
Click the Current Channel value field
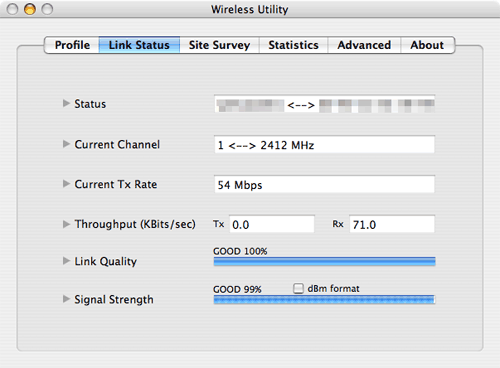tap(324, 144)
